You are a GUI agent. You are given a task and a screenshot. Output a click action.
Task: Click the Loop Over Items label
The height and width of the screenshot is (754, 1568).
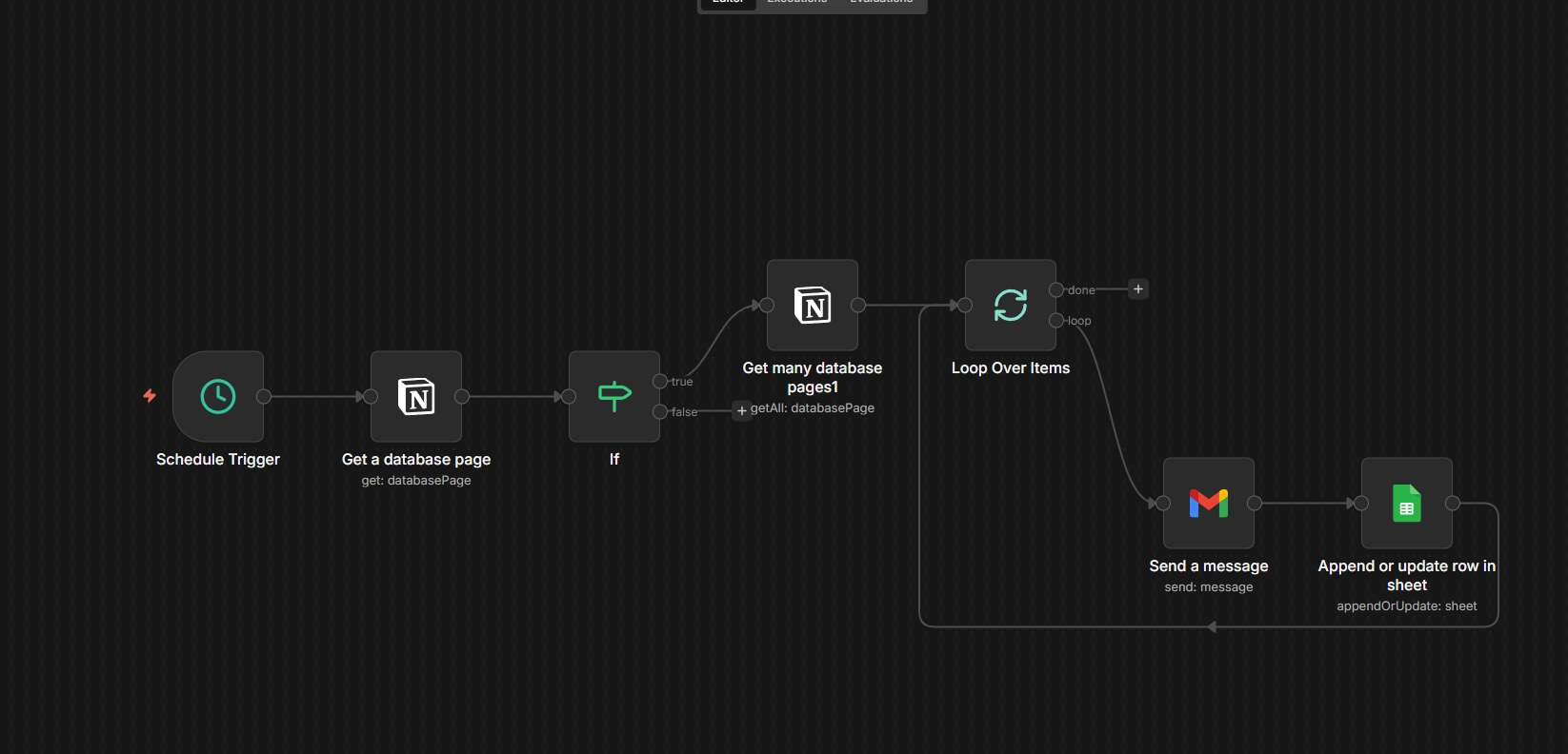click(1011, 367)
